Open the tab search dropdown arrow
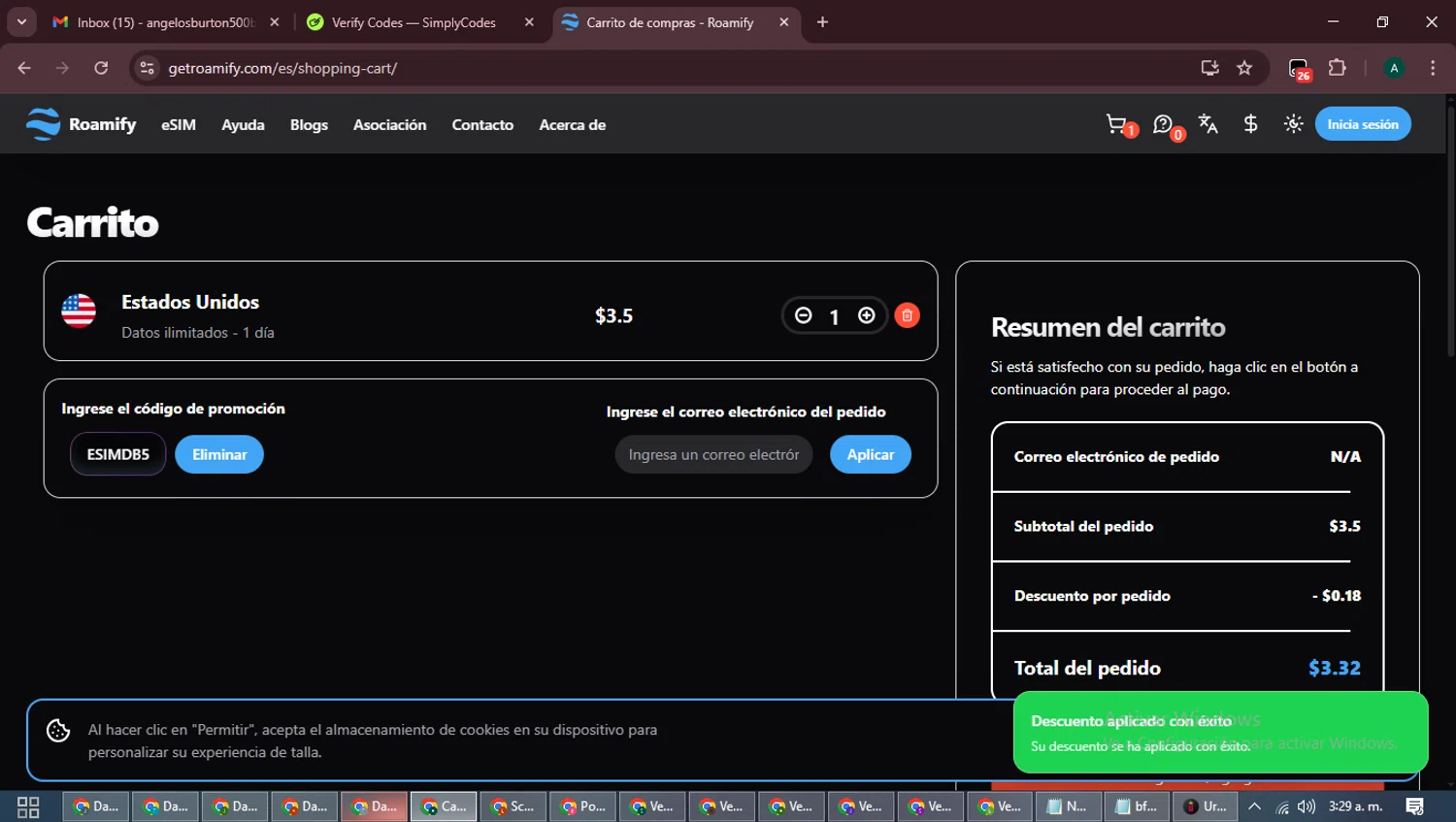The image size is (1456, 822). click(21, 21)
